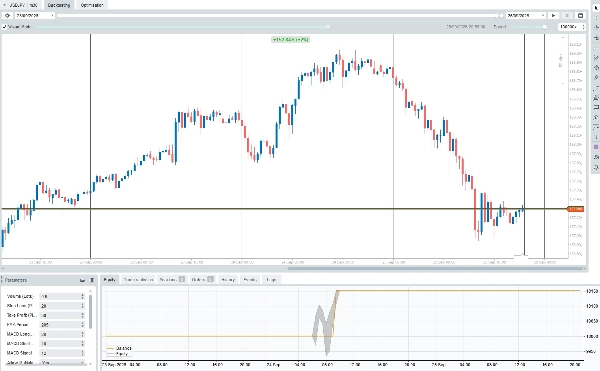Click the orange current price label
The width and height of the screenshot is (600, 371).
click(x=576, y=209)
